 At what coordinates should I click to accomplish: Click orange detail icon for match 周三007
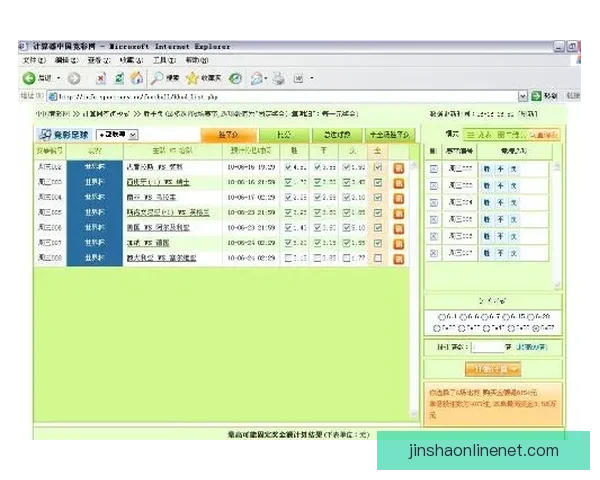399,244
